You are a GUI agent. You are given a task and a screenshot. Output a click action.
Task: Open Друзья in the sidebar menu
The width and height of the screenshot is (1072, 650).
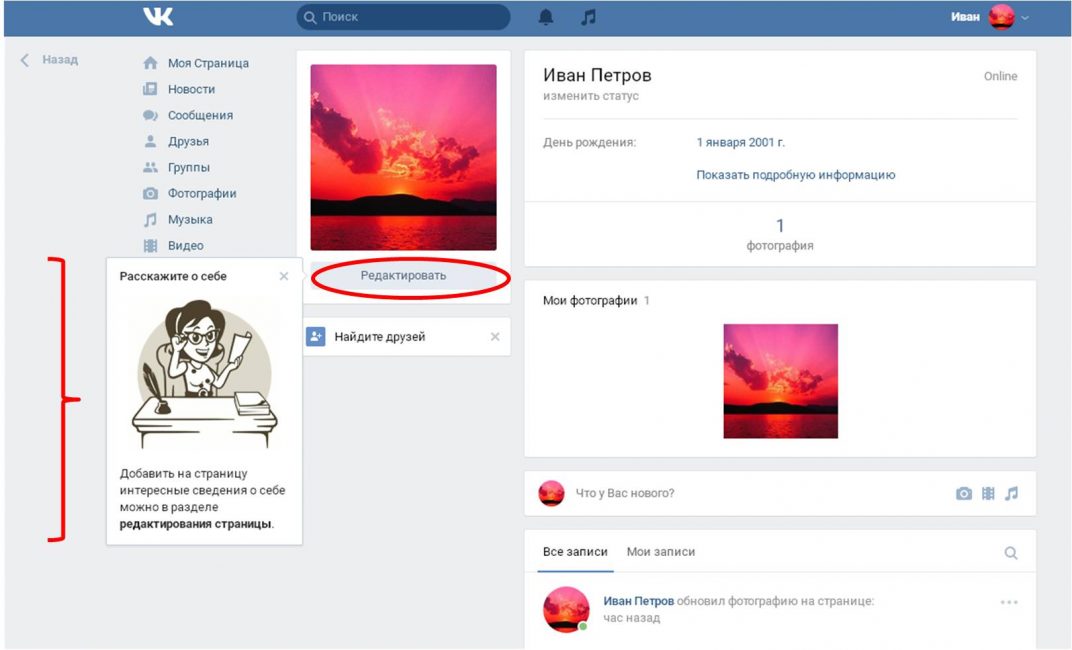click(x=188, y=141)
